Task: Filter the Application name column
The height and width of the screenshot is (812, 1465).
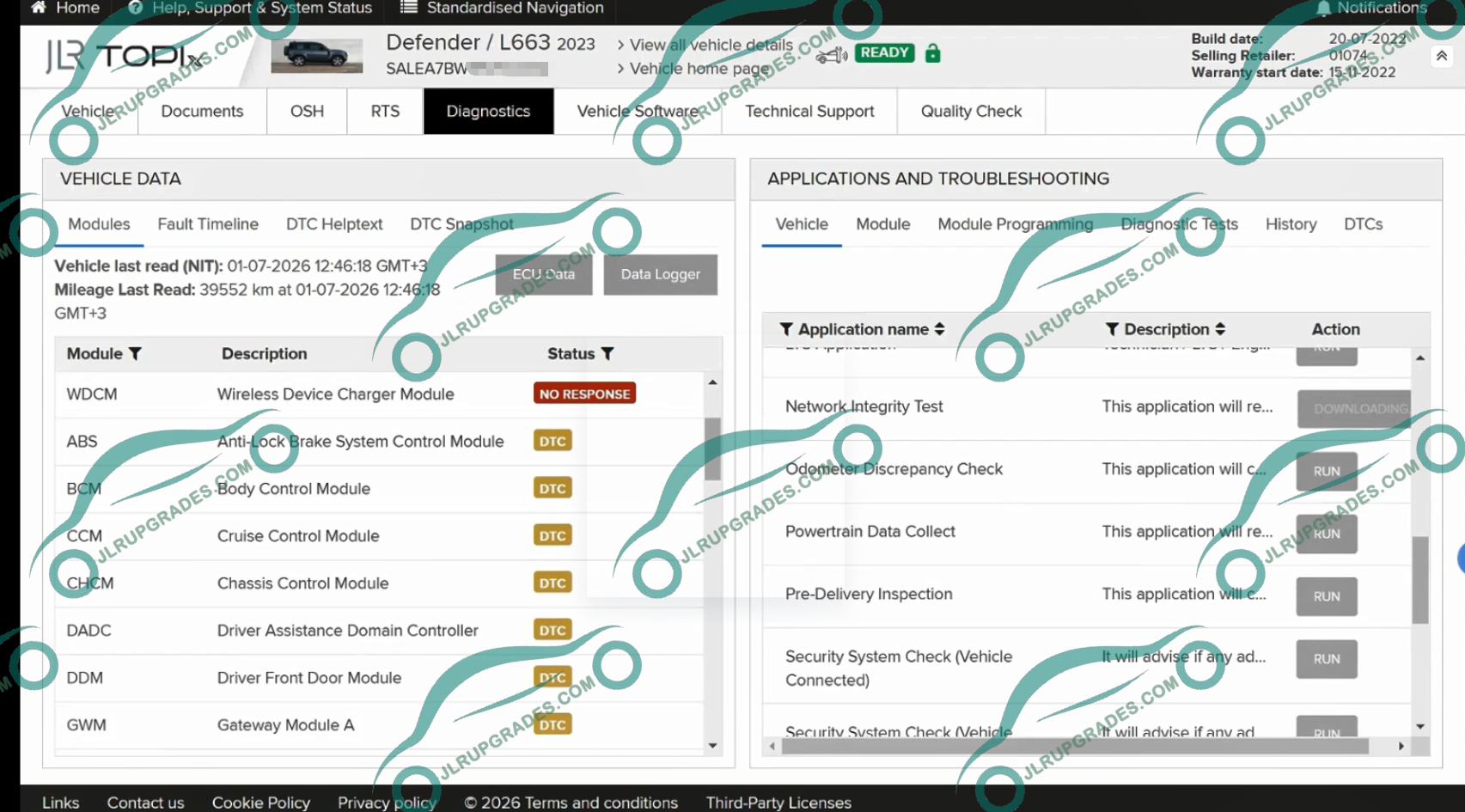Action: [x=786, y=329]
